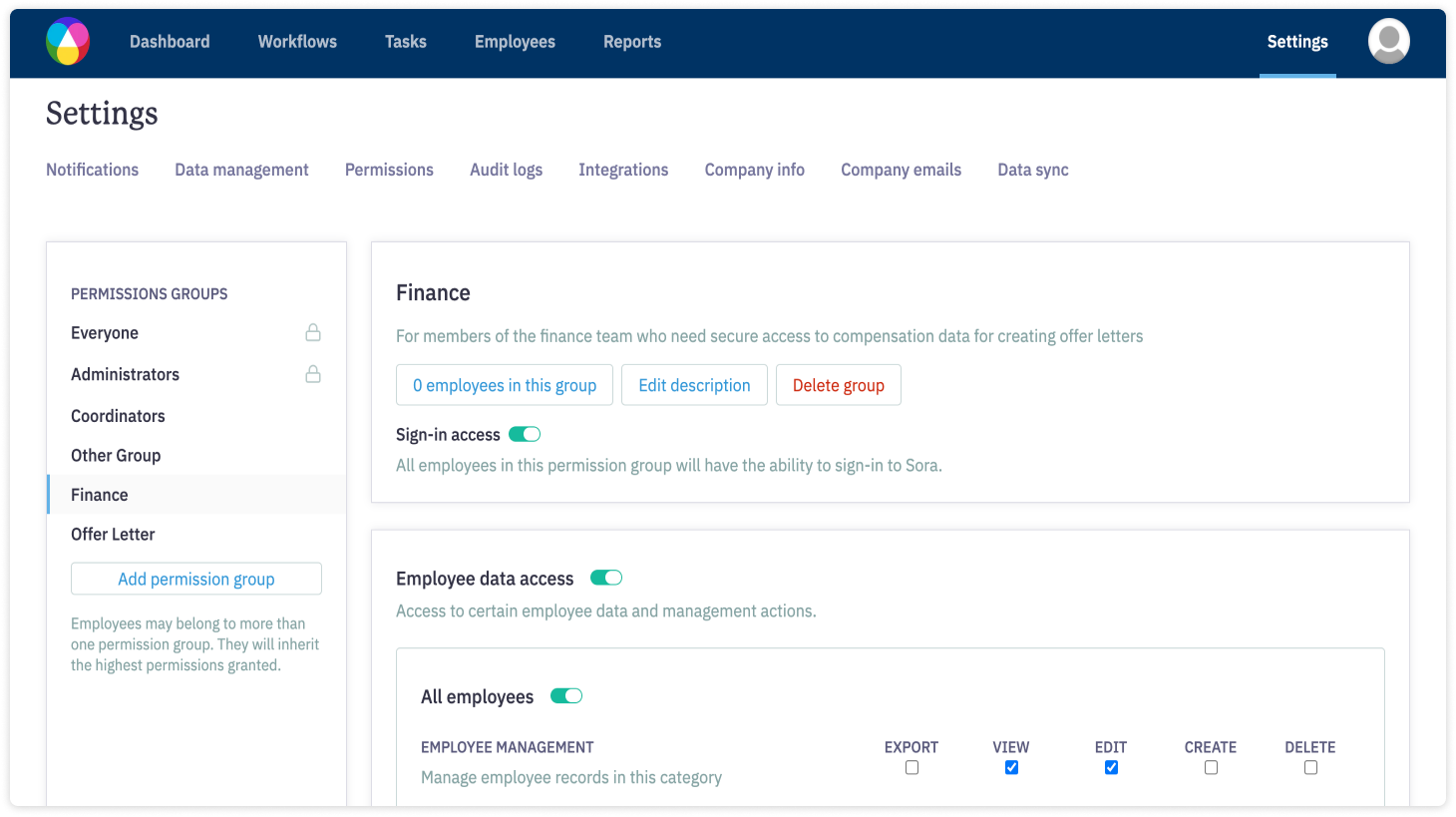
Task: Toggle the Employee data access switch
Action: coord(606,578)
